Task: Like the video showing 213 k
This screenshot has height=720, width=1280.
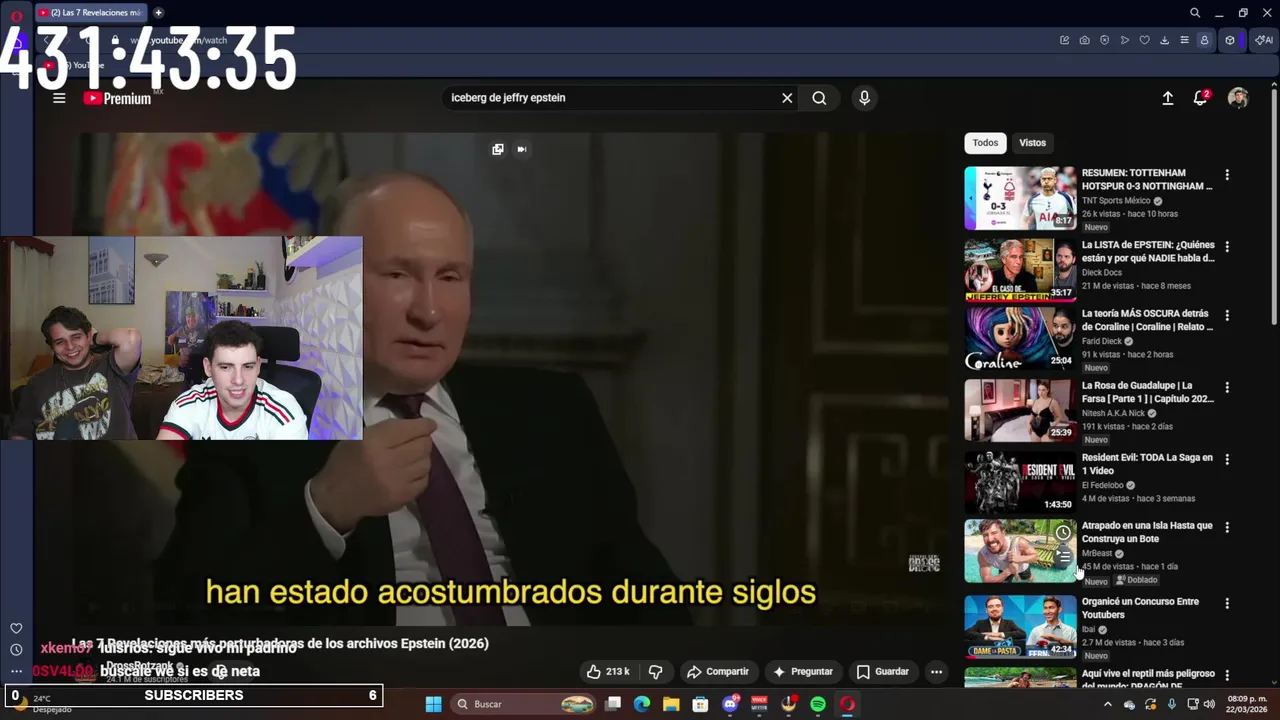Action: pos(608,672)
